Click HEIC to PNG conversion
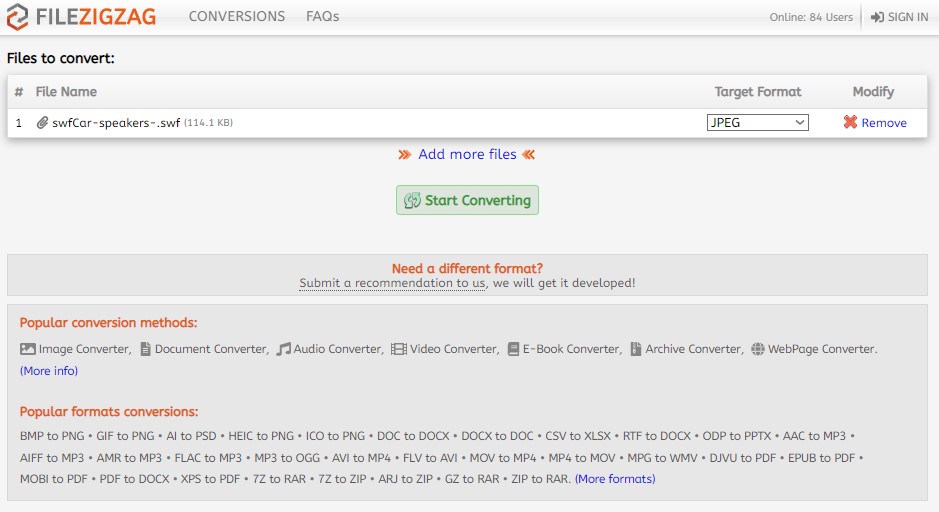 tap(261, 436)
